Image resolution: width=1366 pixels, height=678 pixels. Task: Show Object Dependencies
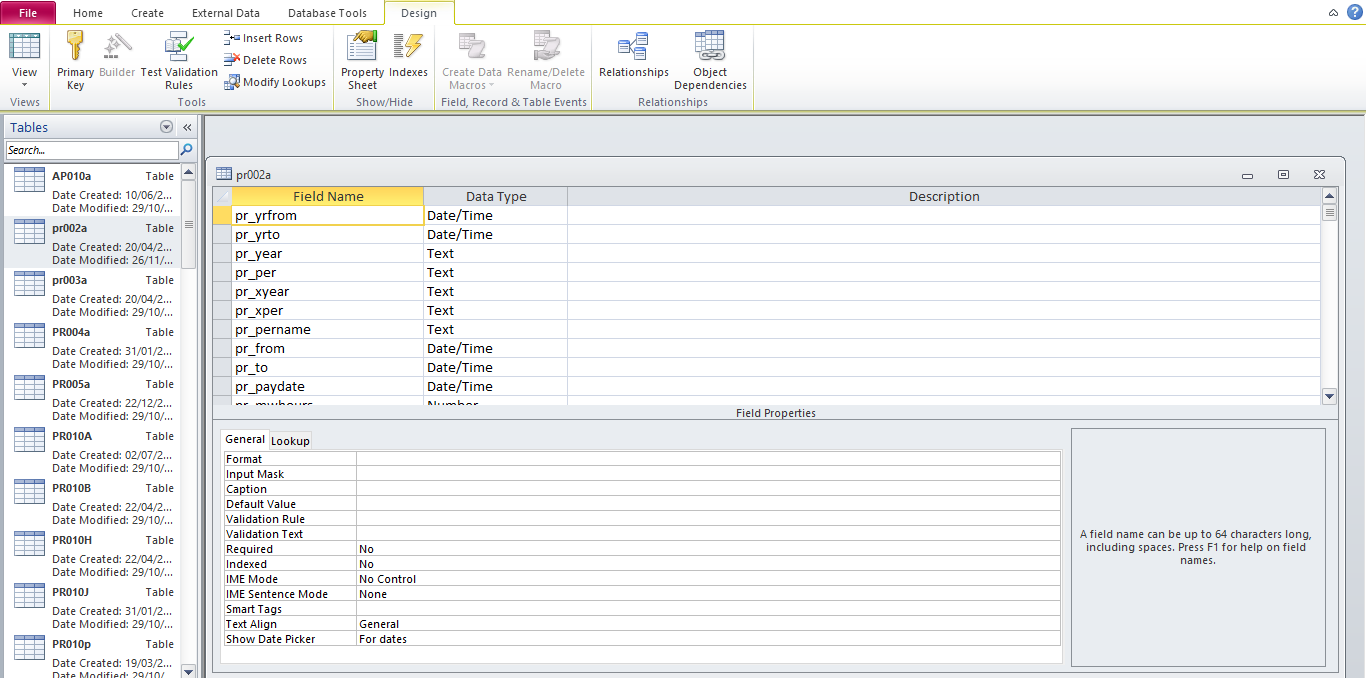pos(710,48)
